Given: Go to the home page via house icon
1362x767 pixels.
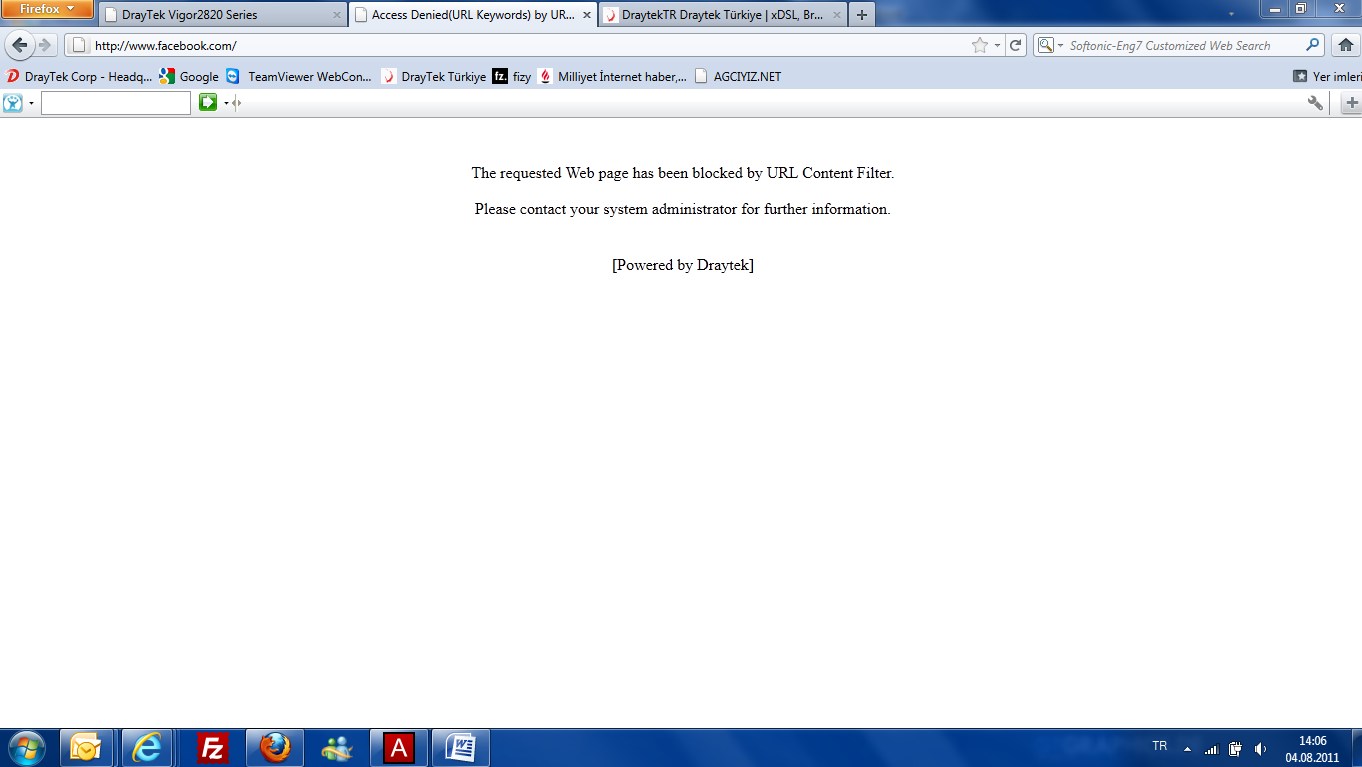Looking at the screenshot, I should pos(1346,45).
